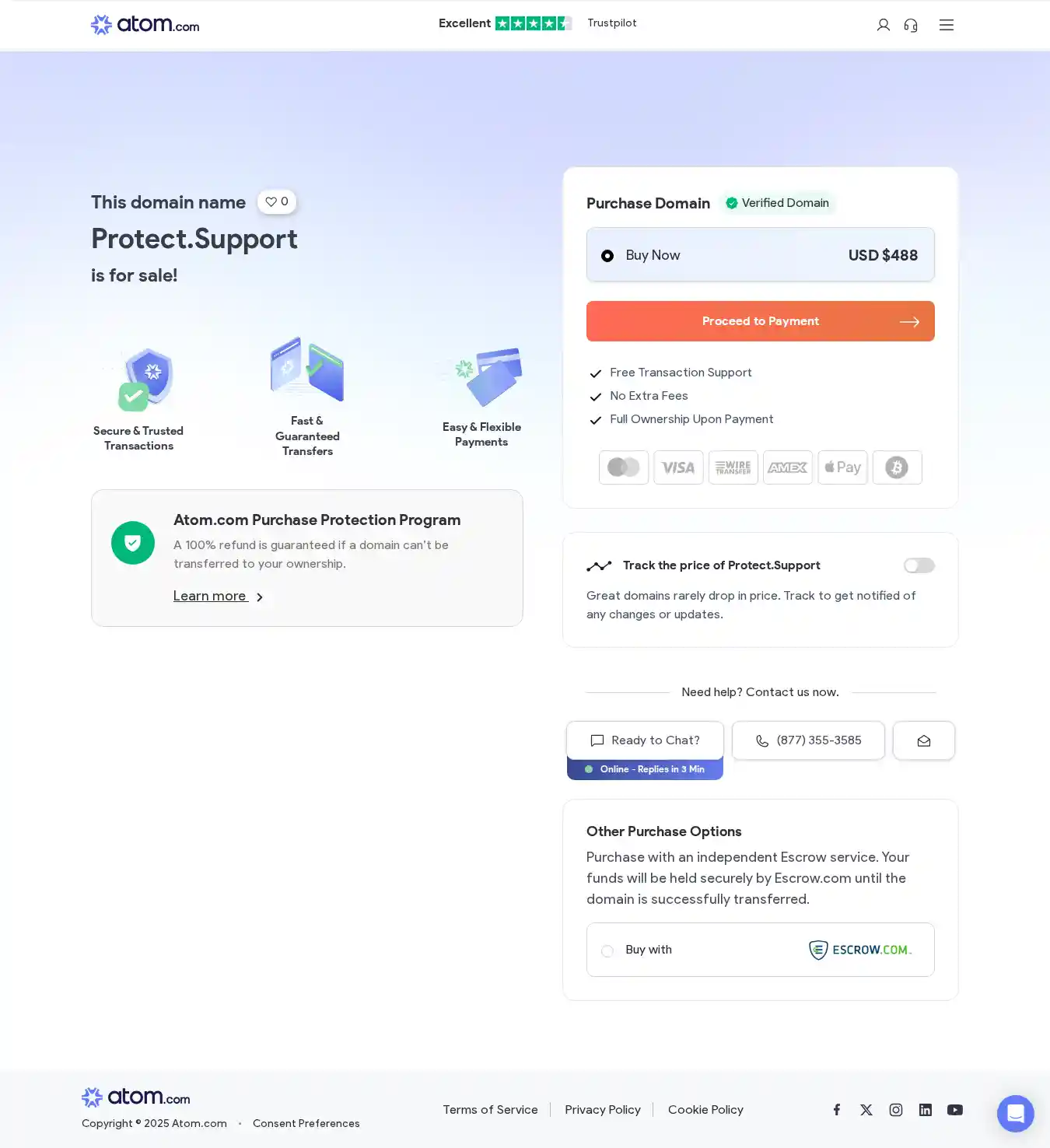Screen dimensions: 1050x1148
Task: Select Buy with Escrow.com radio option
Action: pyautogui.click(x=607, y=950)
